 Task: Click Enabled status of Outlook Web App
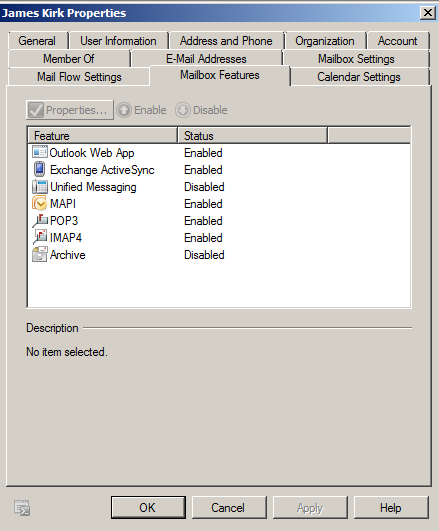203,153
